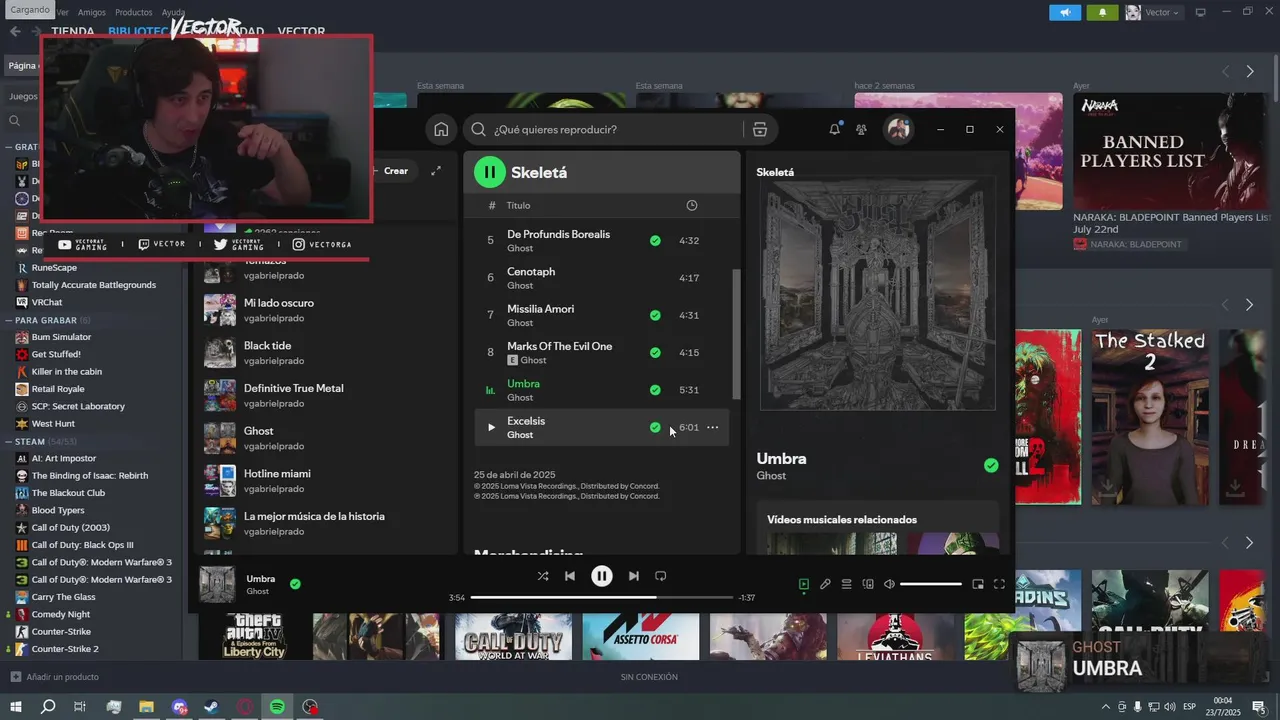Toggle saved check on Marks Of The Evil One
1280x720 pixels.
click(x=655, y=352)
